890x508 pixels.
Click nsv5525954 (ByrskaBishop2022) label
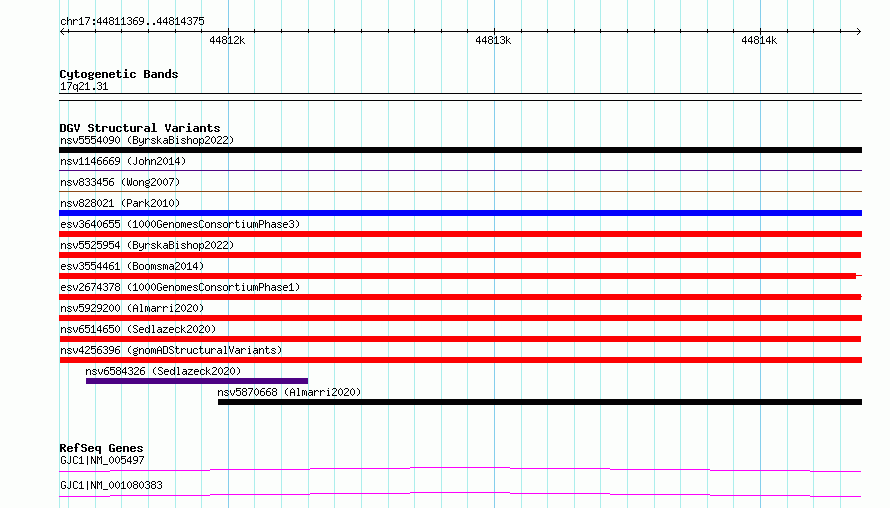point(147,245)
